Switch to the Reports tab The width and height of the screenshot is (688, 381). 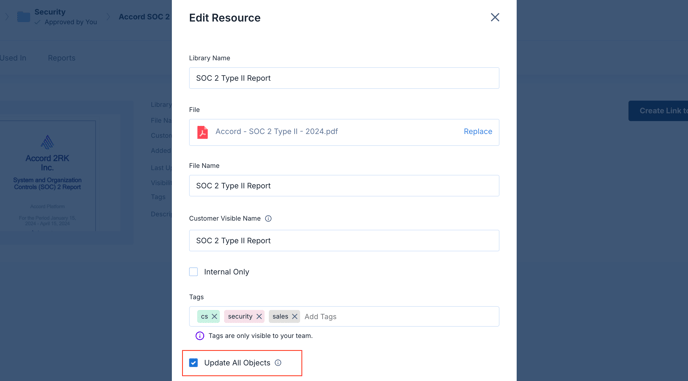(61, 58)
